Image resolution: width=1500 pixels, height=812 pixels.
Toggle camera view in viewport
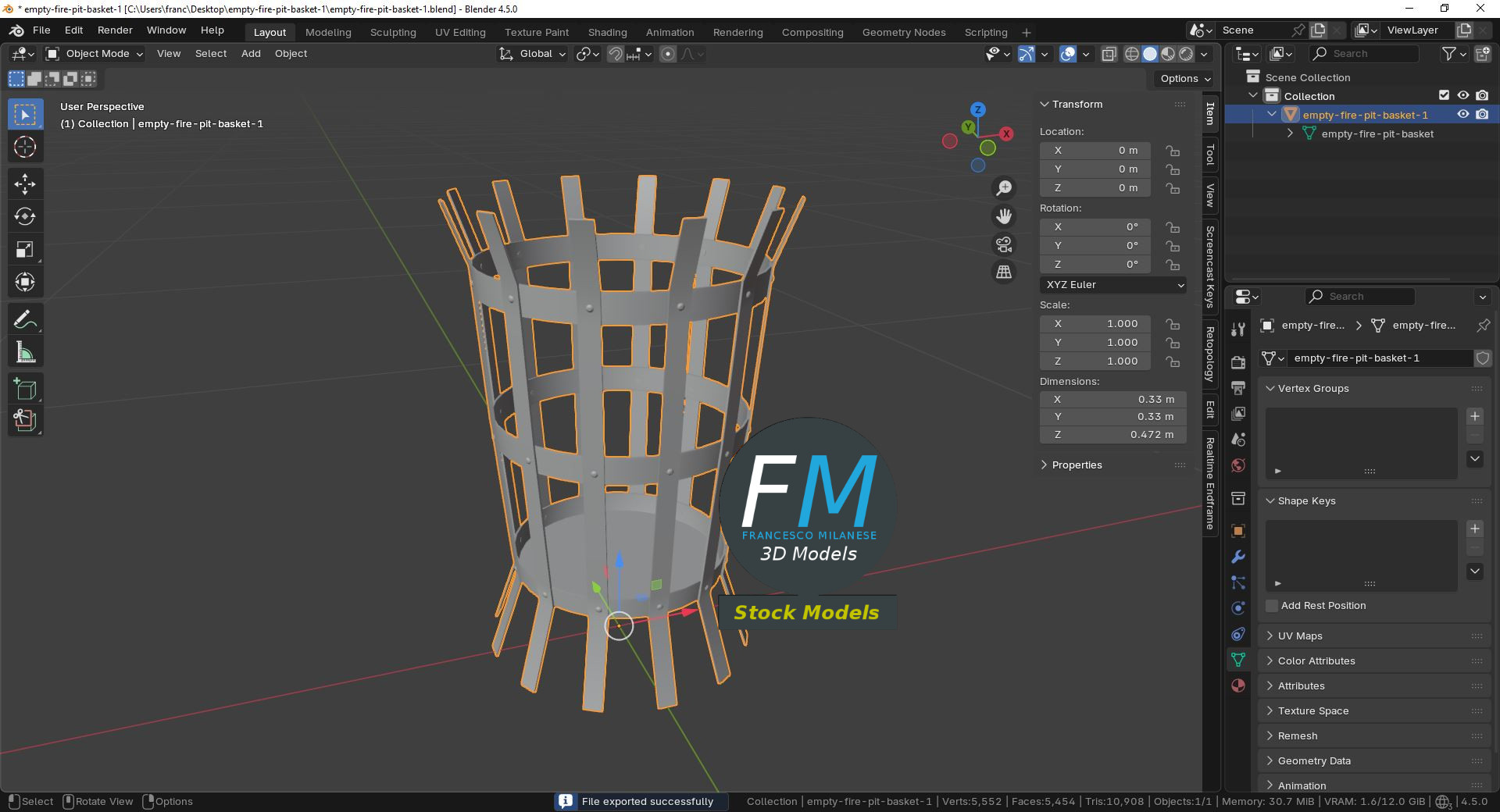1004,244
